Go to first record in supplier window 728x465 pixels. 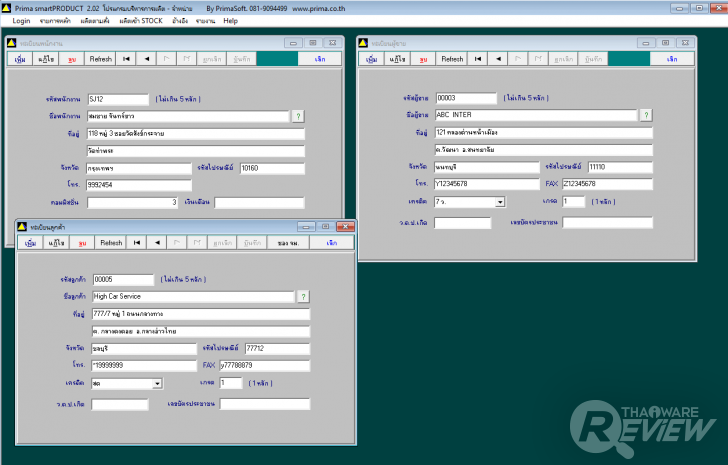[478, 59]
